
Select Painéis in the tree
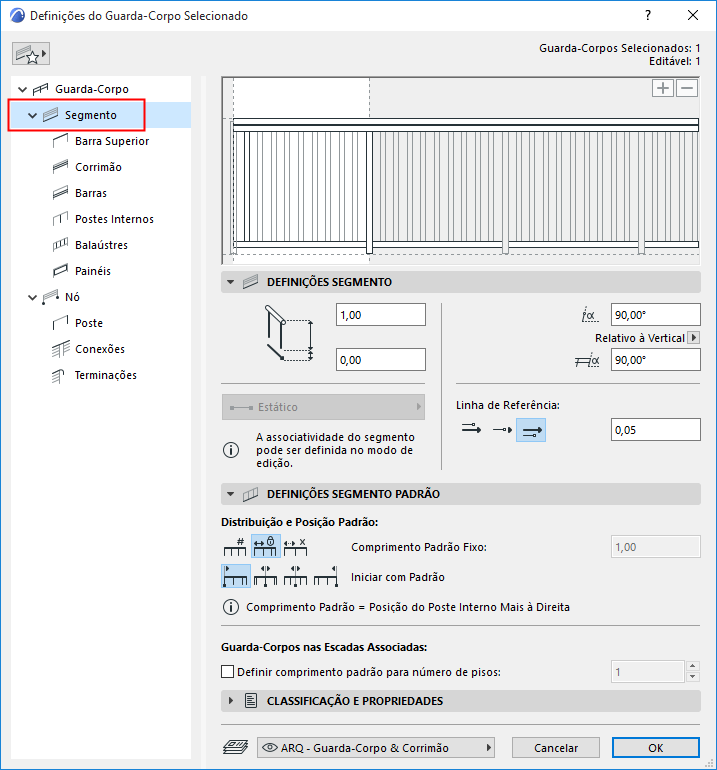point(93,271)
